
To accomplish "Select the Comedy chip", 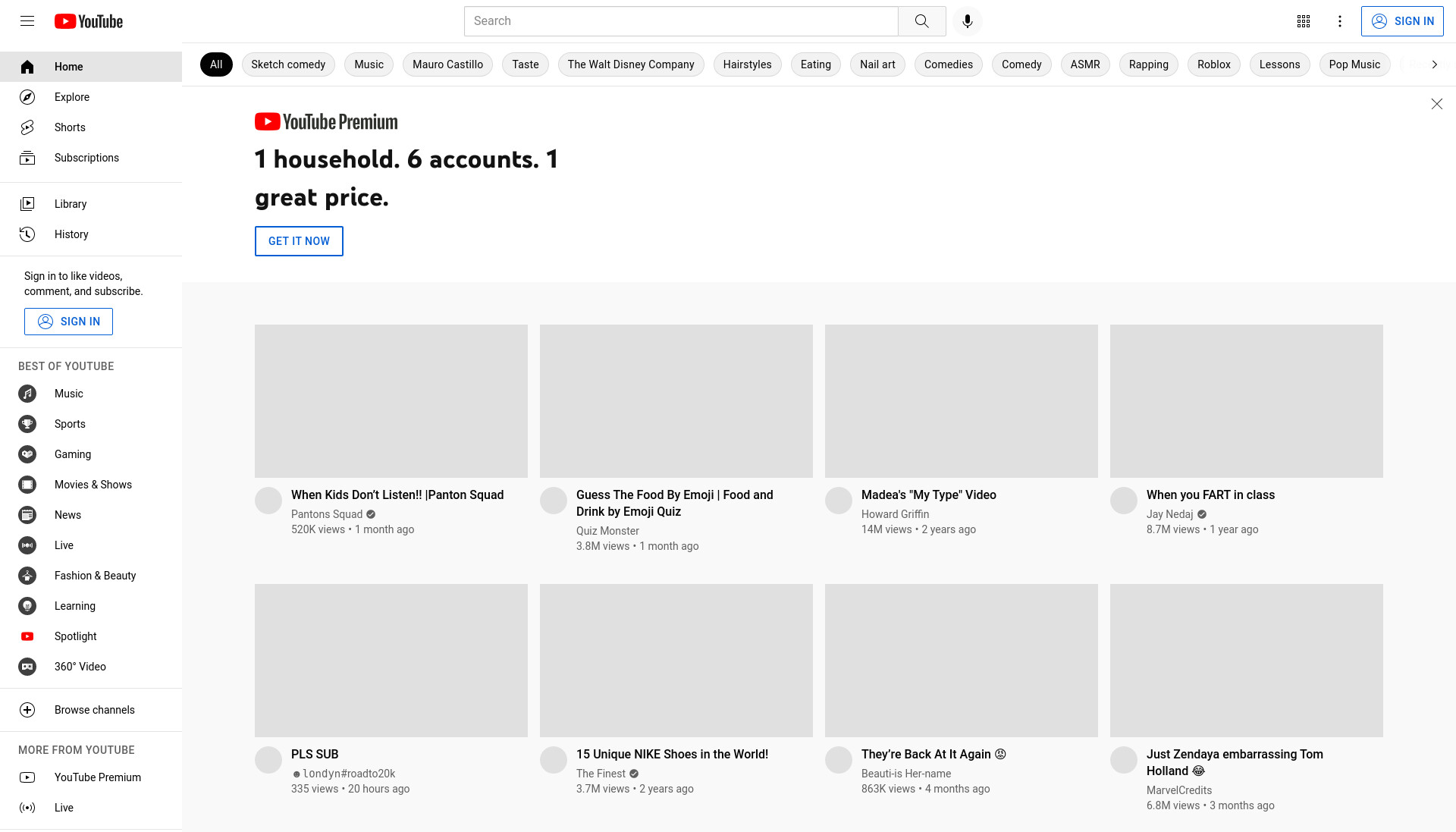I will click(1021, 64).
